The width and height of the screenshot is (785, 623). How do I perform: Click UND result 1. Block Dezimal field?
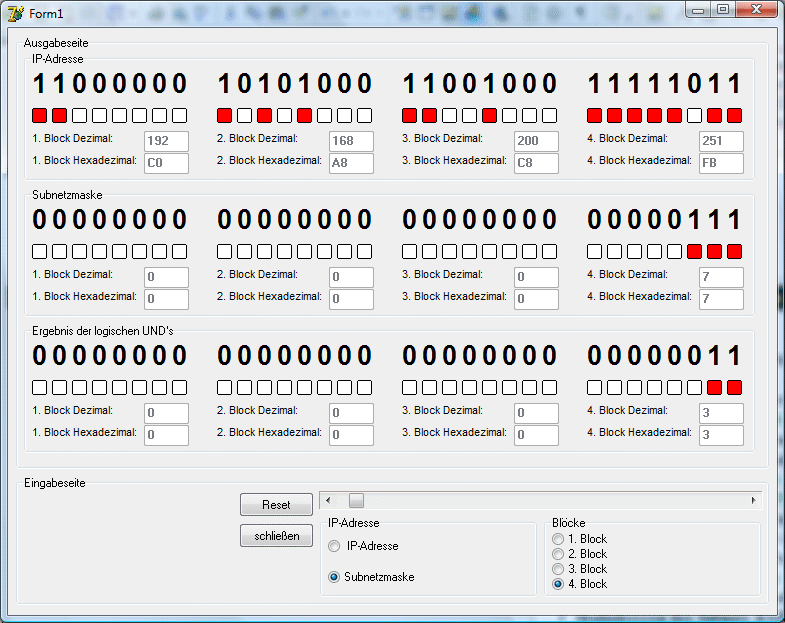[x=166, y=413]
